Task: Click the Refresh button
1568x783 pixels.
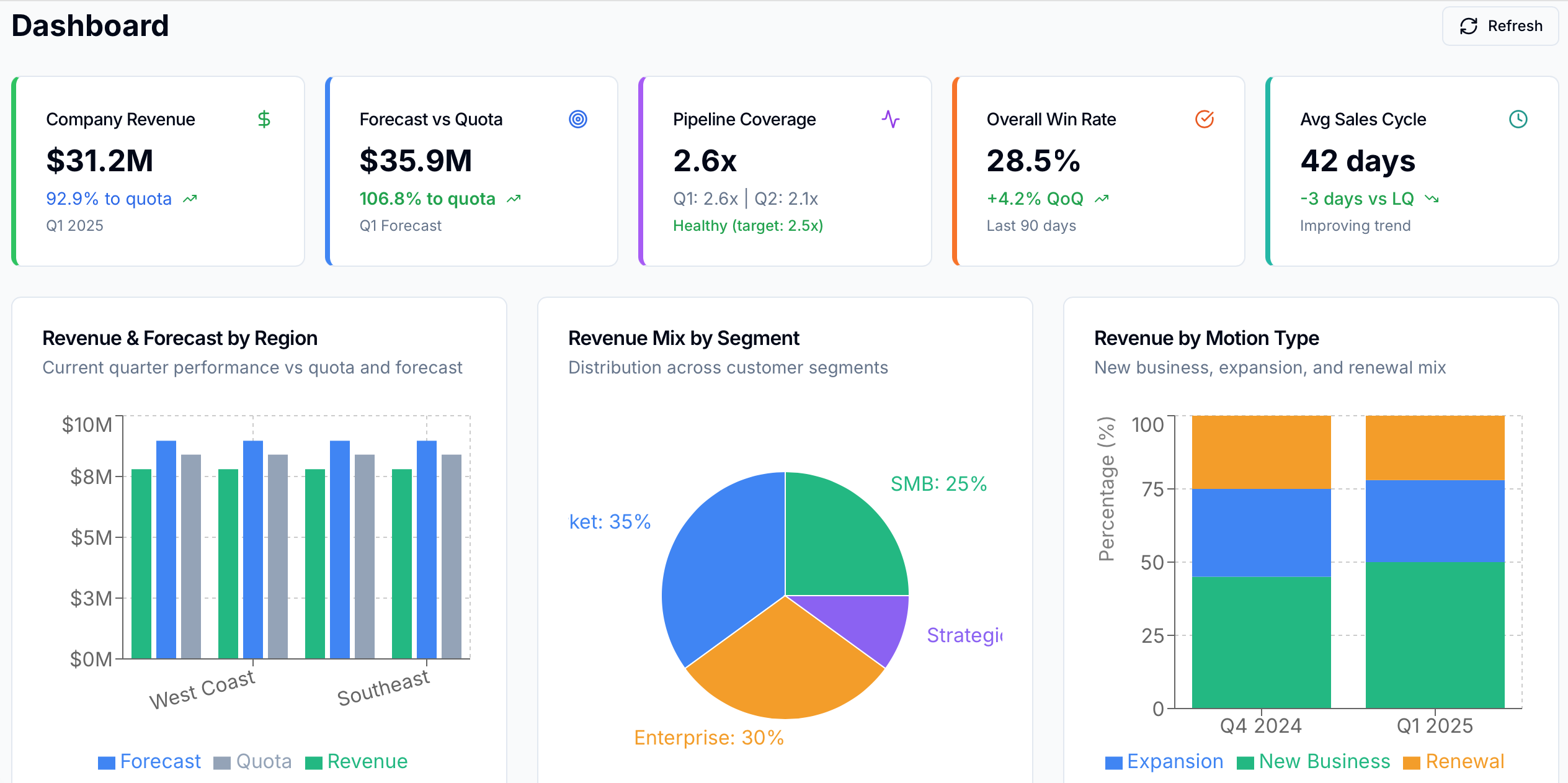Action: pyautogui.click(x=1500, y=26)
